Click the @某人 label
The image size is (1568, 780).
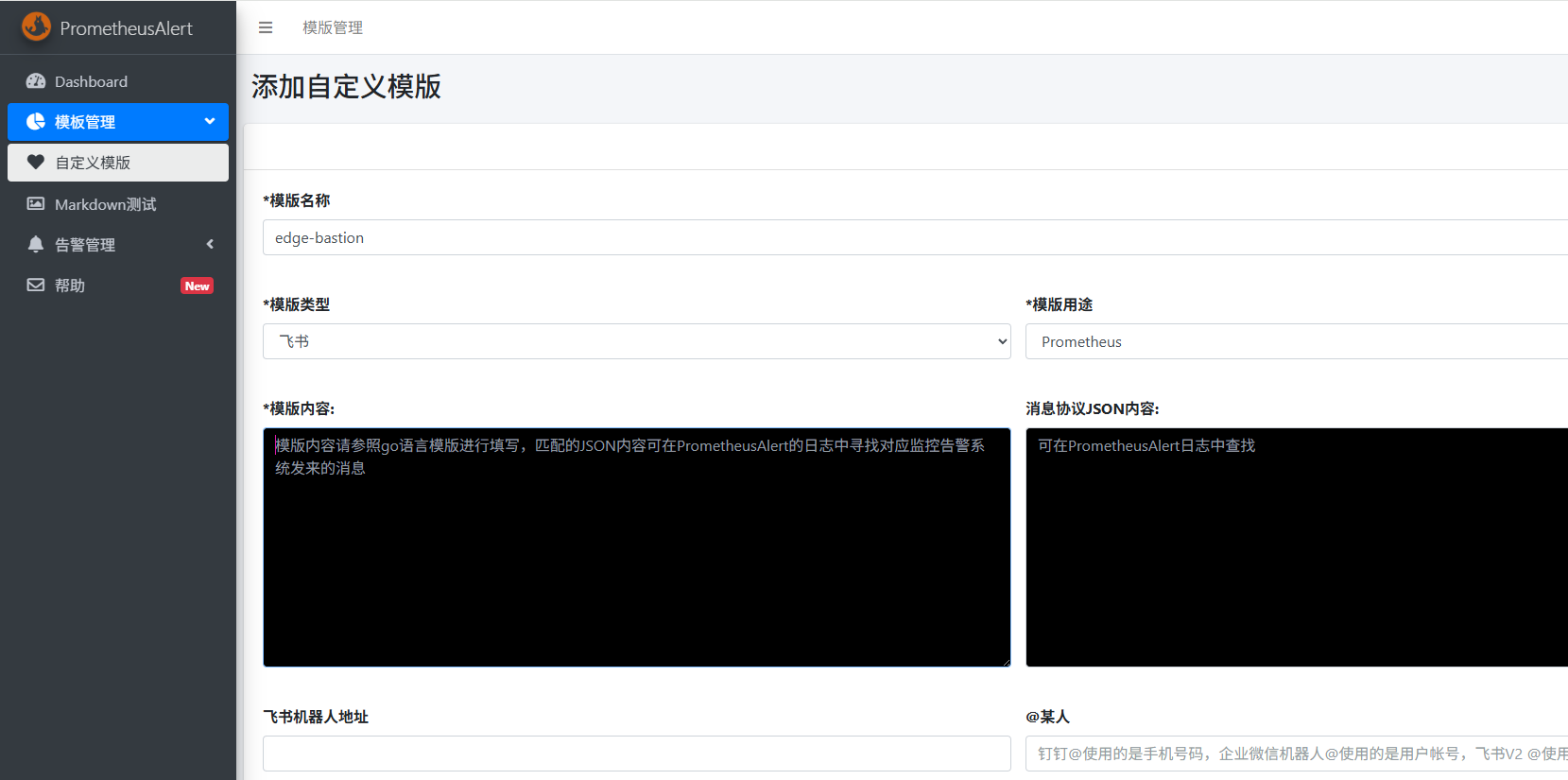(x=1048, y=717)
